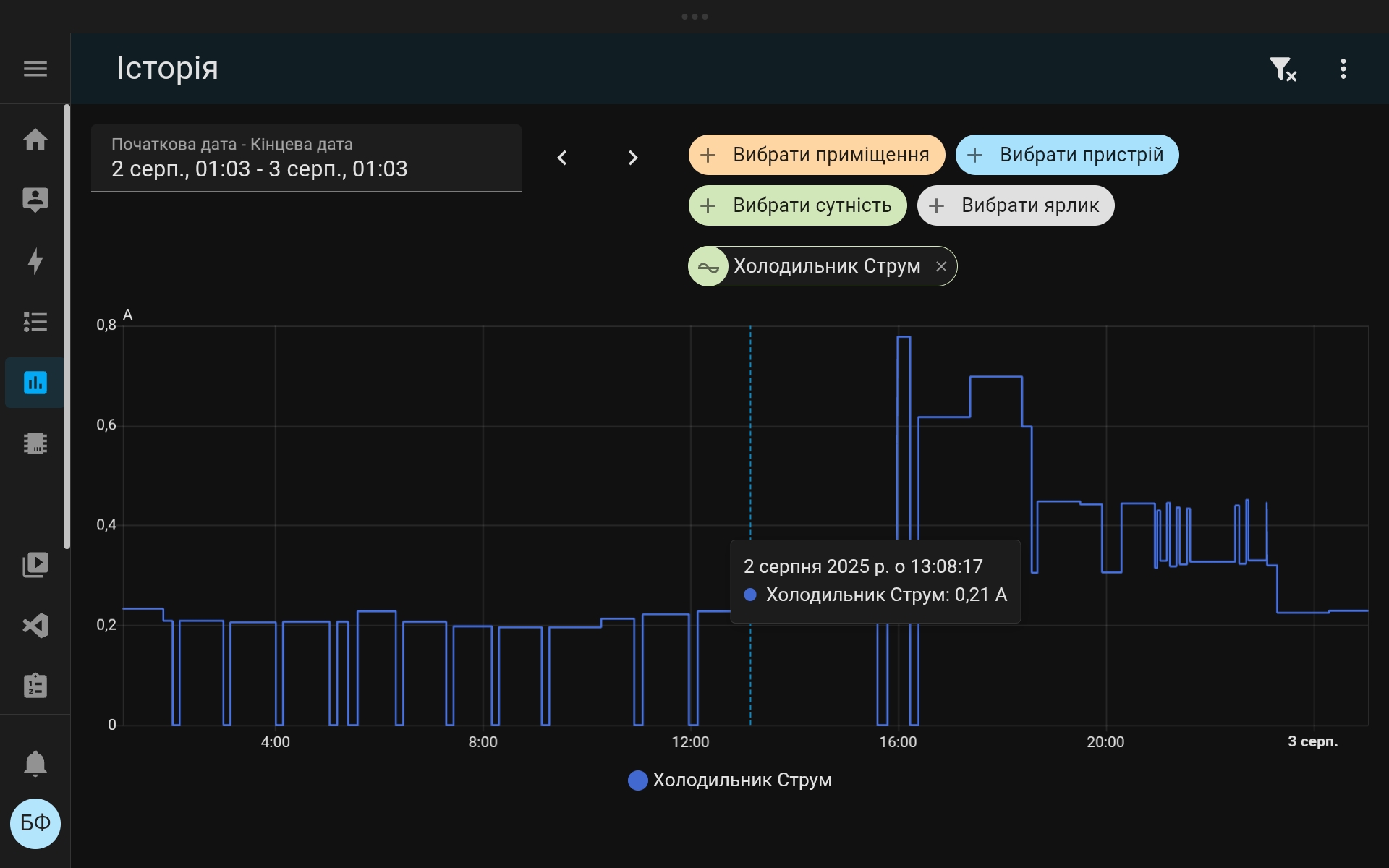This screenshot has height=868, width=1389.
Task: Click Вибрати пристрій button
Action: pyautogui.click(x=1066, y=155)
